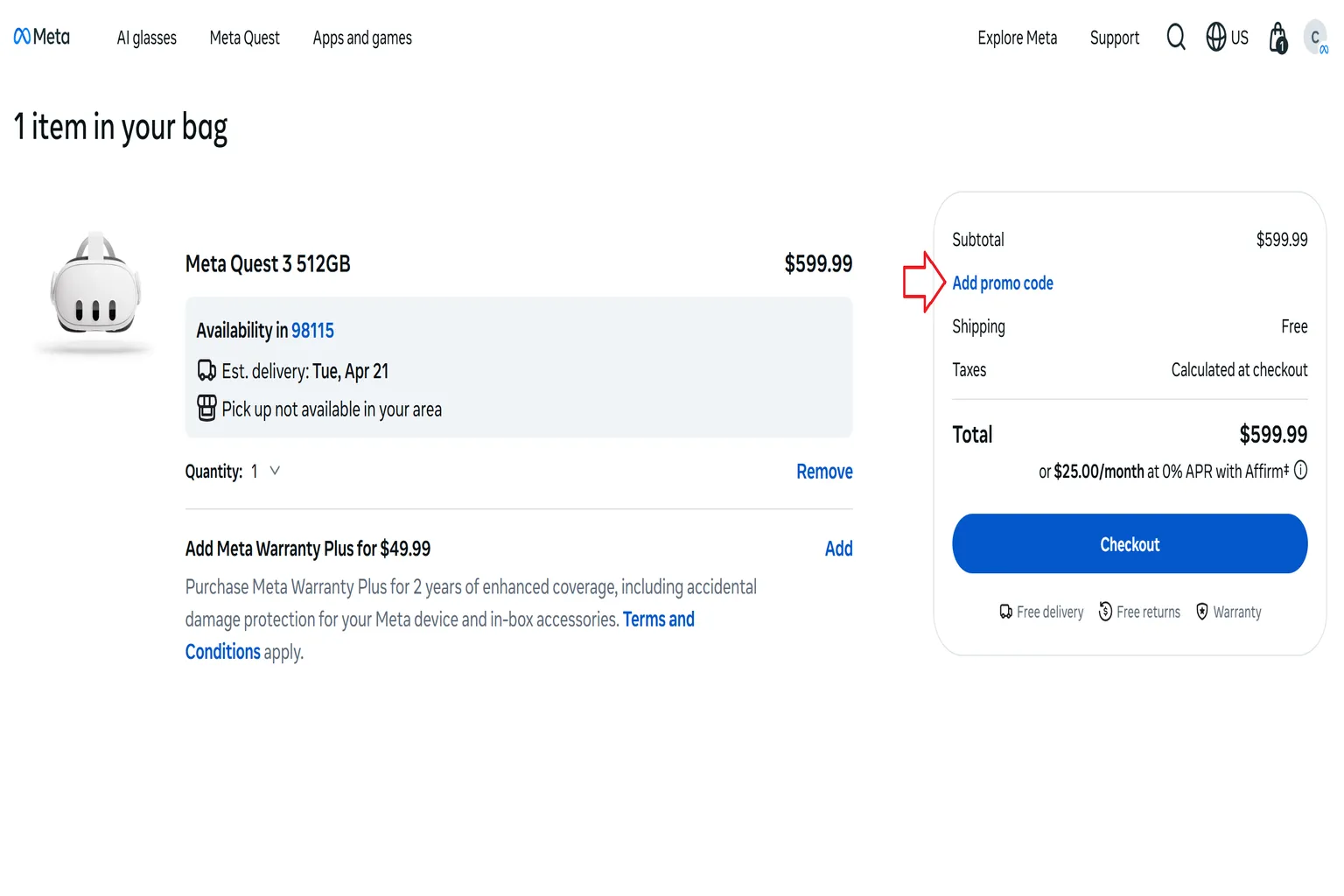Open the account profile avatar
The height and width of the screenshot is (896, 1344).
[x=1315, y=38]
